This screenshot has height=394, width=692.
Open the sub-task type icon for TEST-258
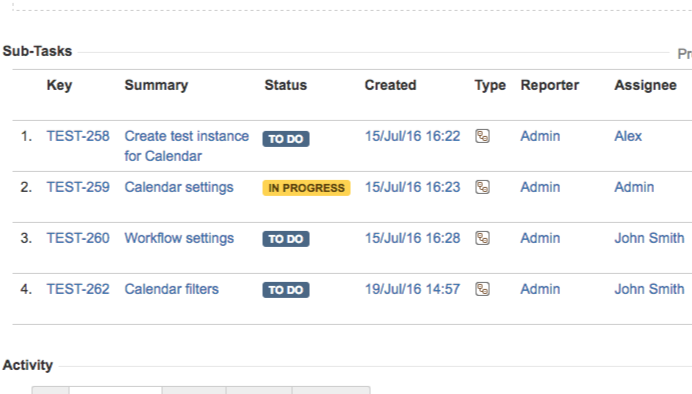pos(482,136)
